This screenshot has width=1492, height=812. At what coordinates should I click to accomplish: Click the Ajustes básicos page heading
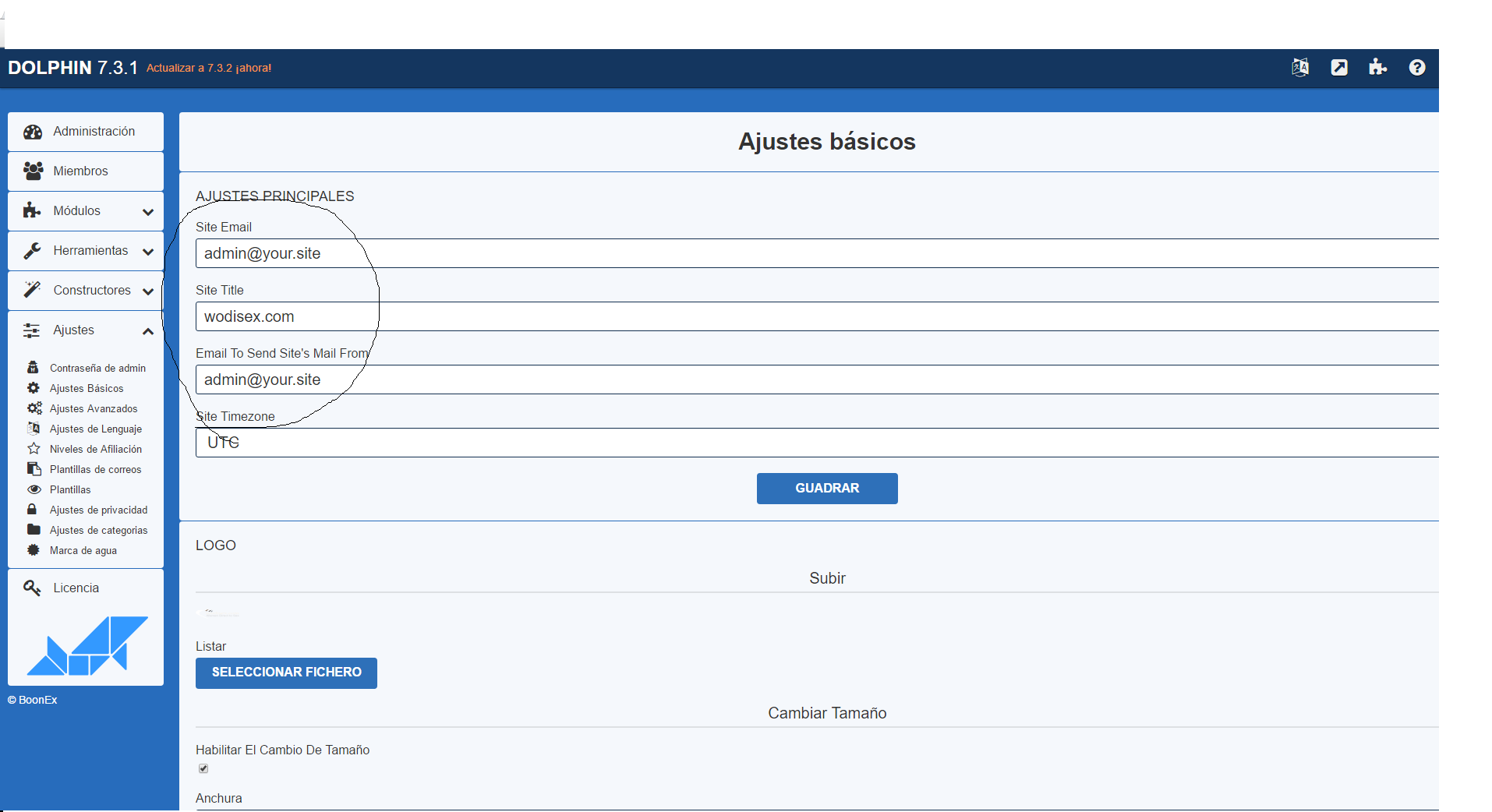tap(827, 142)
